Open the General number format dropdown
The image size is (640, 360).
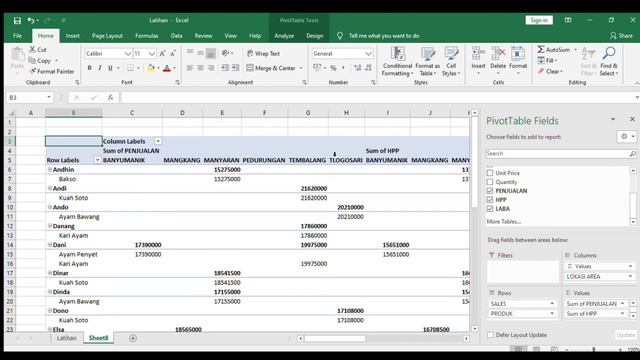point(368,53)
